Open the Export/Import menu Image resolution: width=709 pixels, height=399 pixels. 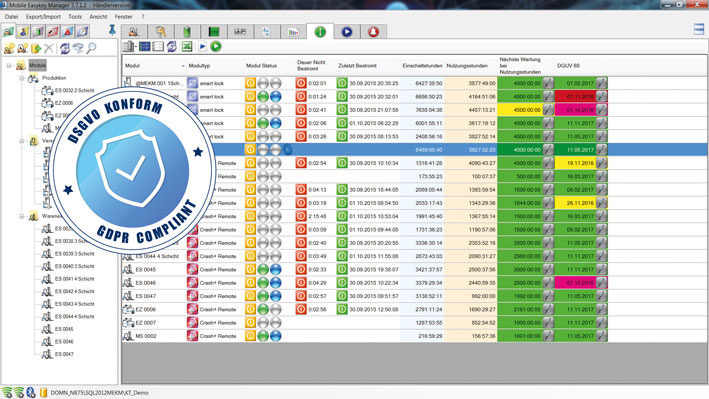click(x=43, y=17)
